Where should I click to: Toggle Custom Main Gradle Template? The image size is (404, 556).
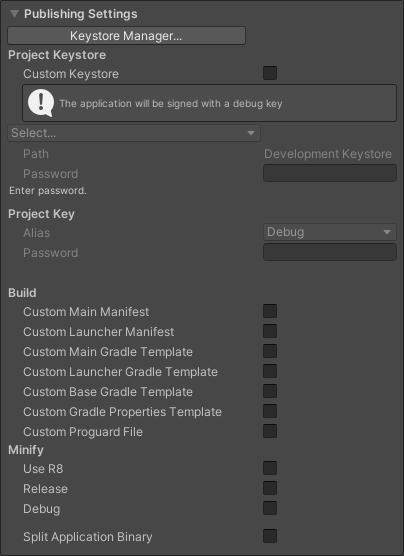[270, 351]
